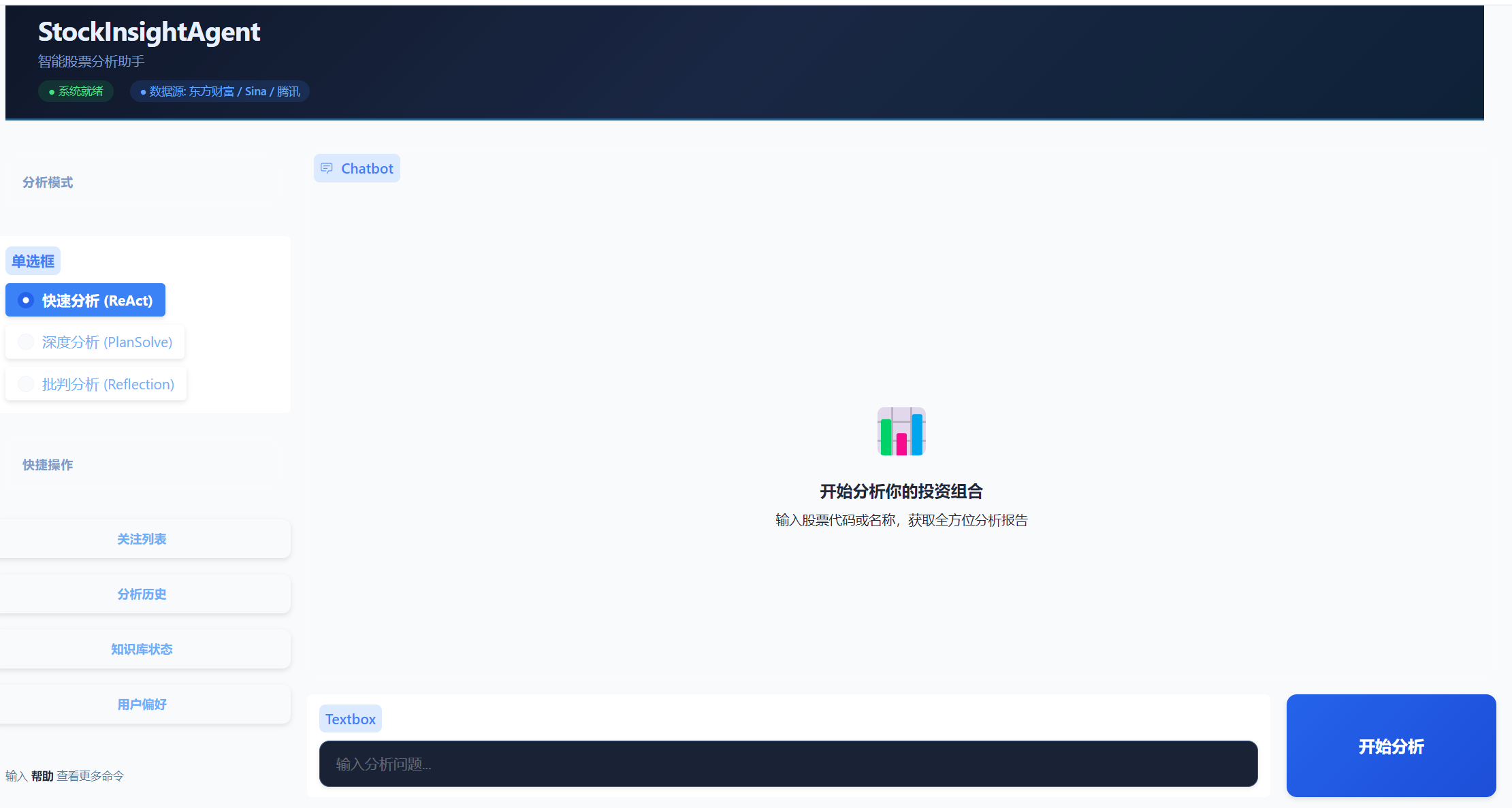The height and width of the screenshot is (808, 1512).
Task: Open the 关注列表 watchlist
Action: 142,539
